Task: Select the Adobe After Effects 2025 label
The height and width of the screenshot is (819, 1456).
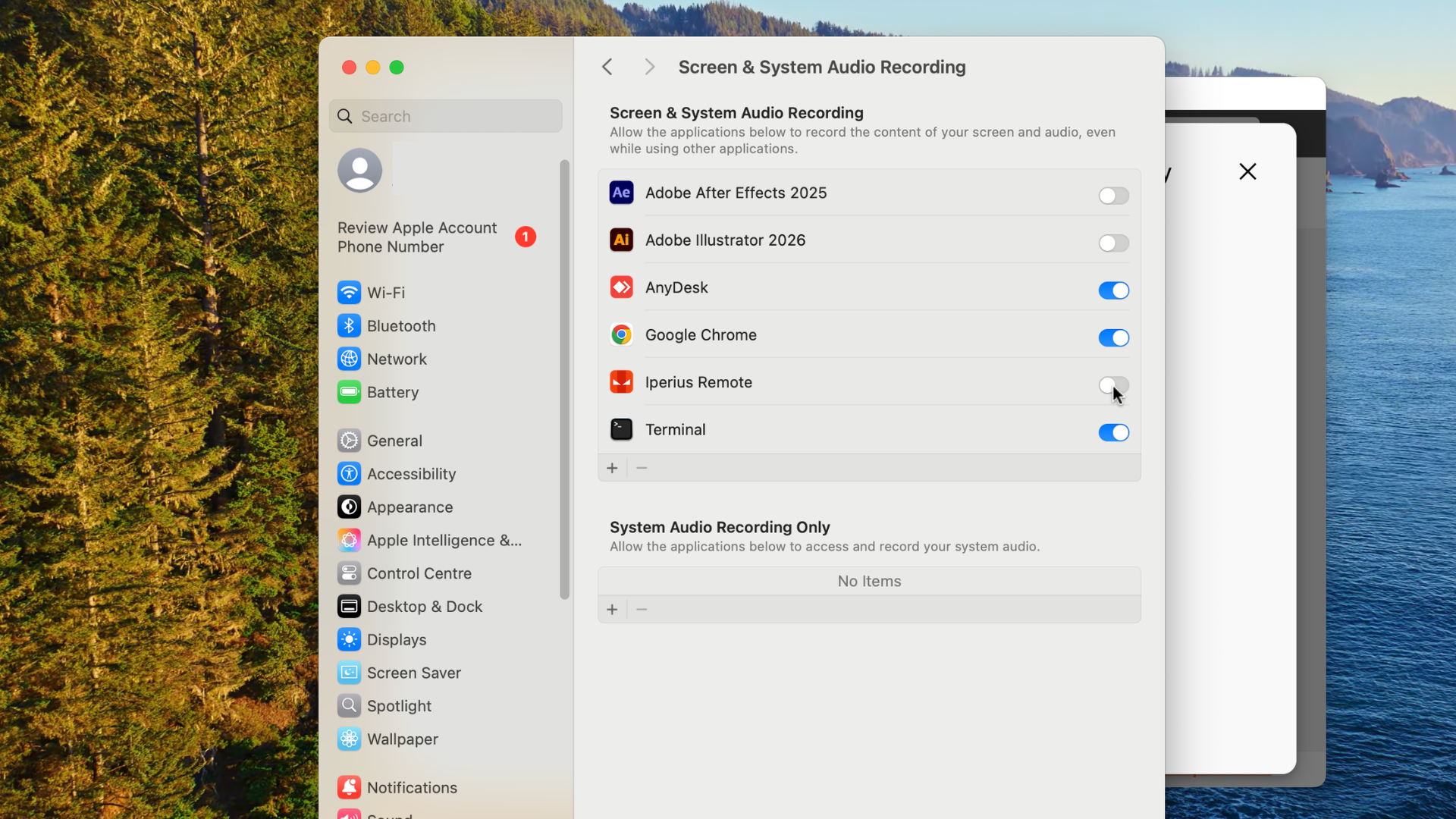Action: [x=736, y=193]
